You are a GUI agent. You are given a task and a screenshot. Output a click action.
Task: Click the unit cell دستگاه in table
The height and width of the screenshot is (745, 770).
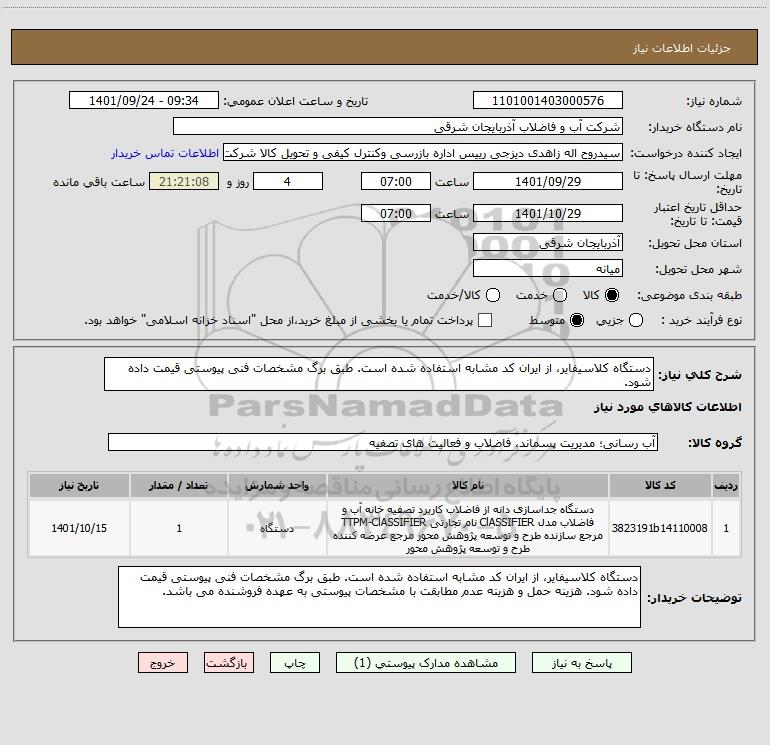pos(277,528)
